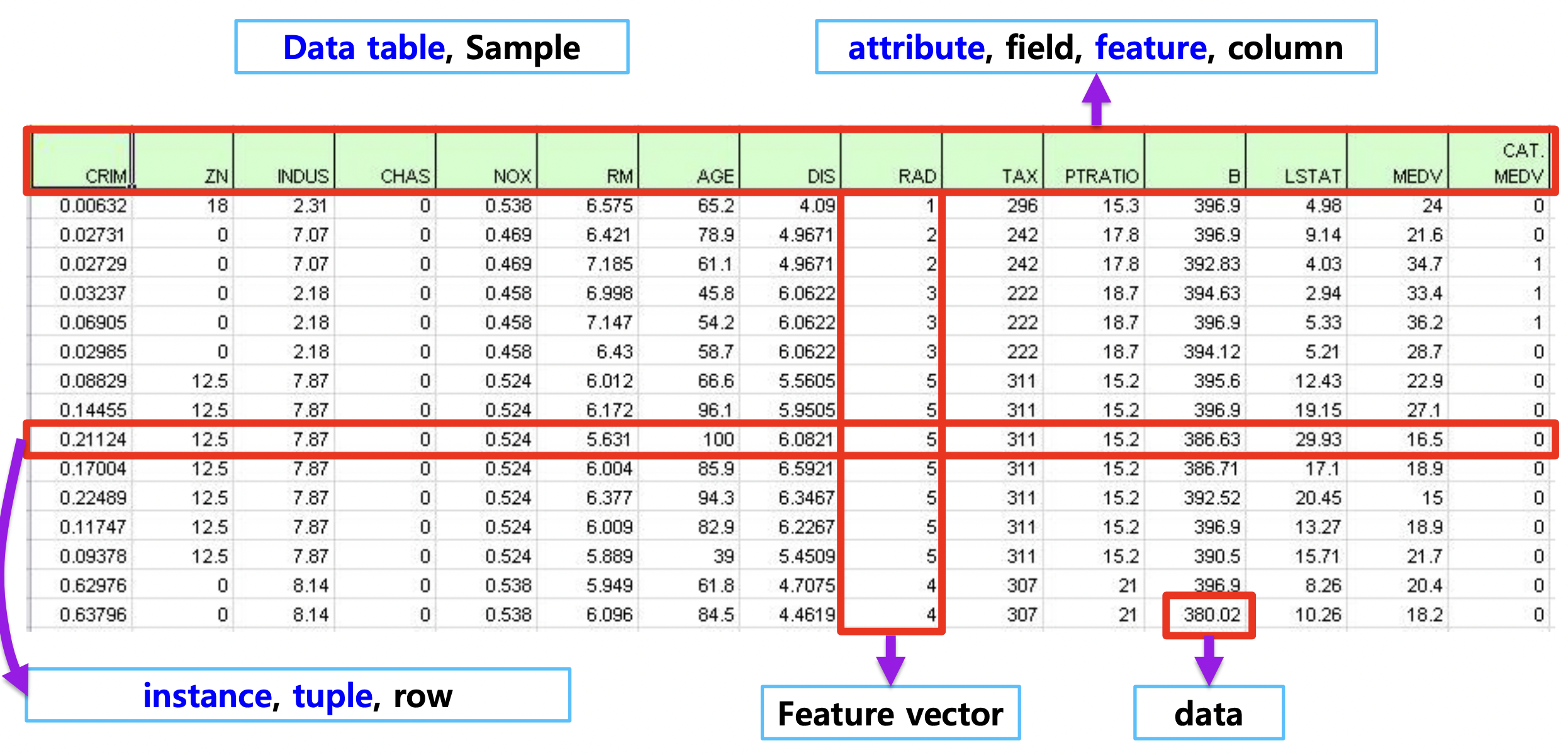Click DIS cell 4.4619
Image resolution: width=1568 pixels, height=755 pixels.
[x=791, y=614]
